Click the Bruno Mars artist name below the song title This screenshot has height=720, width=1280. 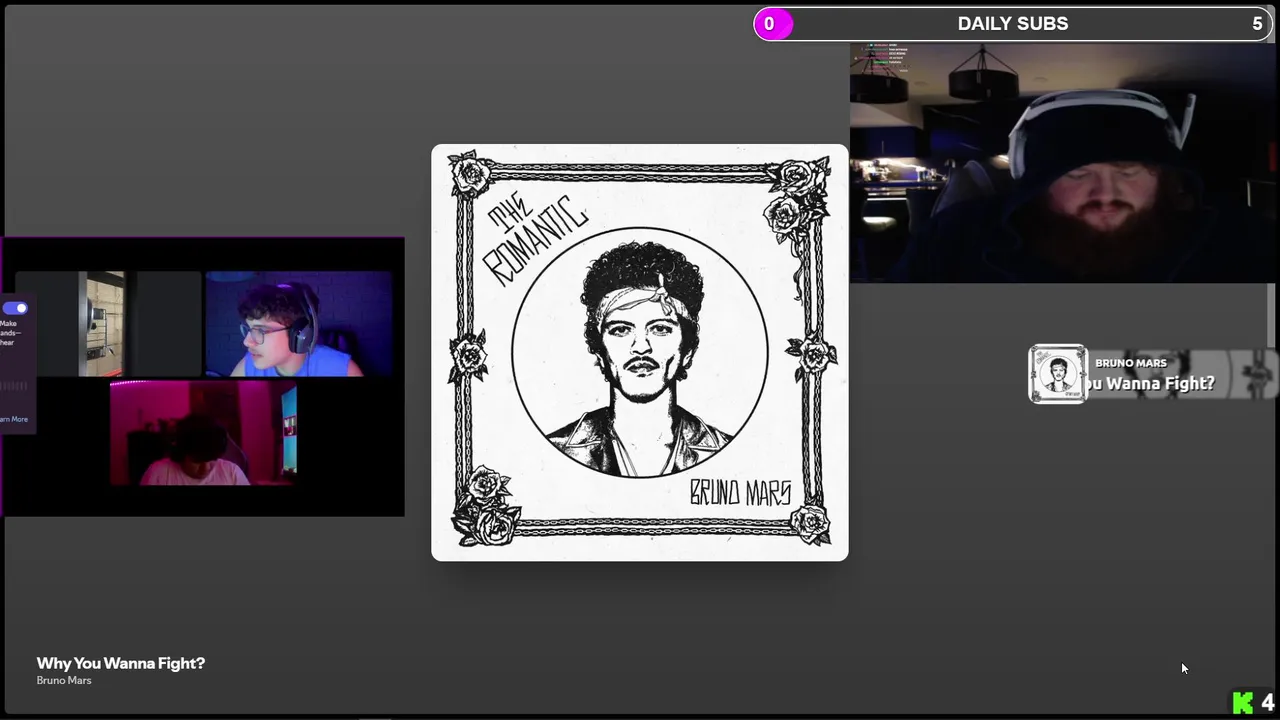click(x=64, y=680)
